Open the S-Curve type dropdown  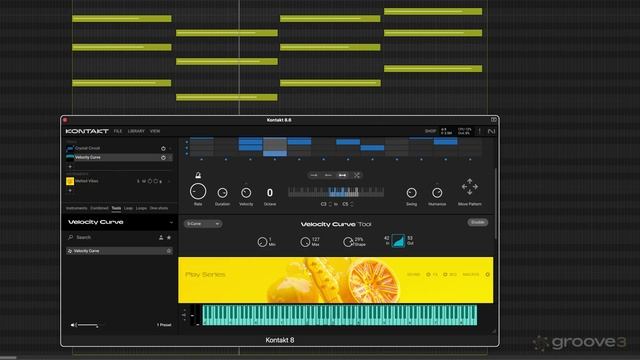(203, 224)
